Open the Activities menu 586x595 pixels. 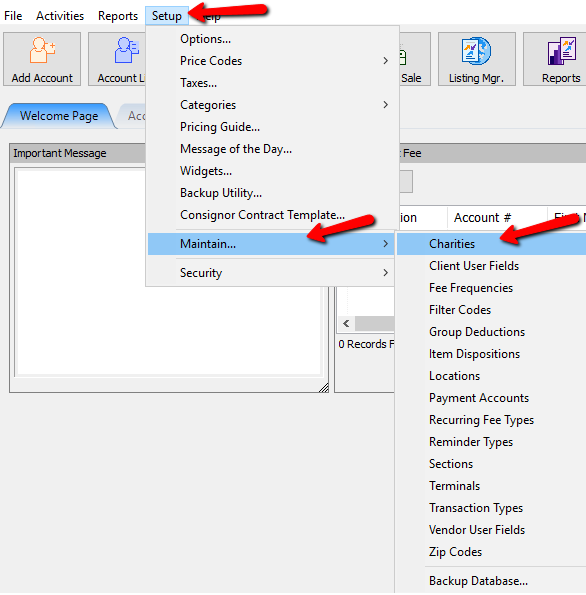(60, 16)
